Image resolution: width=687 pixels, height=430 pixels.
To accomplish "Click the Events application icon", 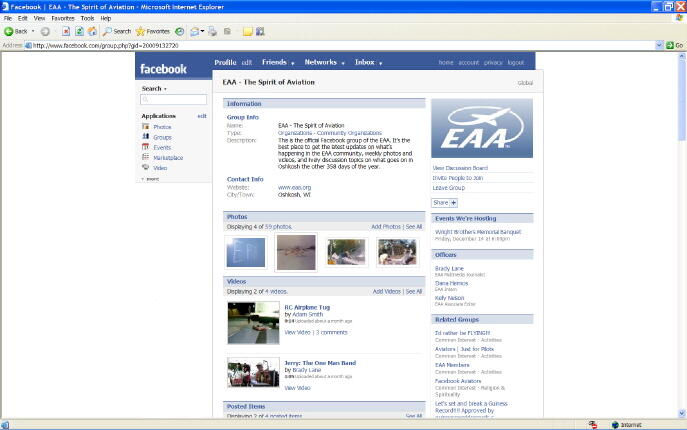I will pyautogui.click(x=145, y=147).
